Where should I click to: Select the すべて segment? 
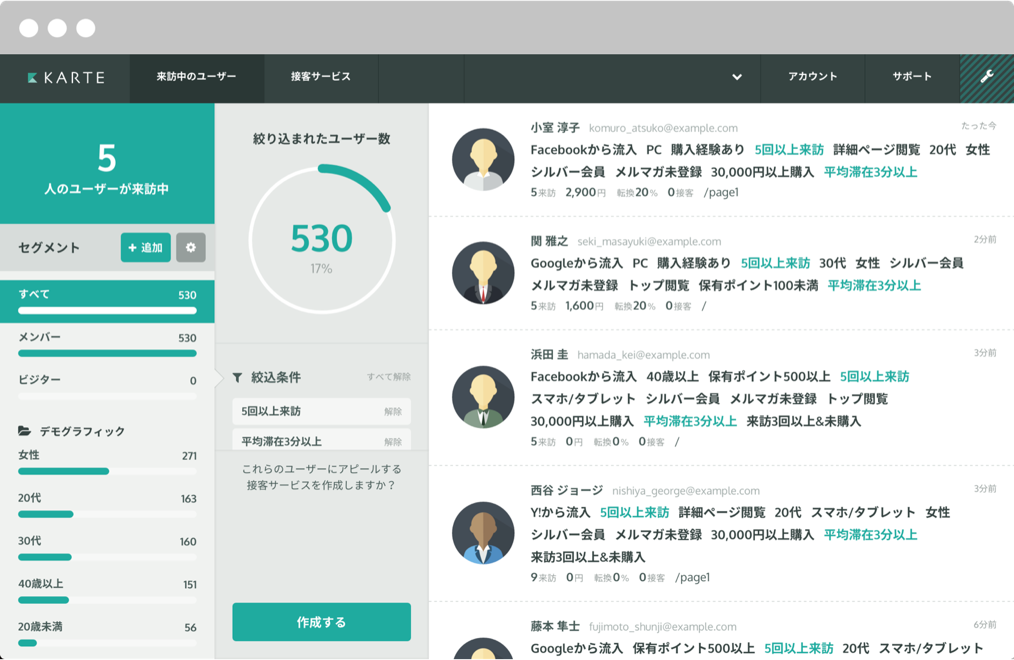(107, 301)
